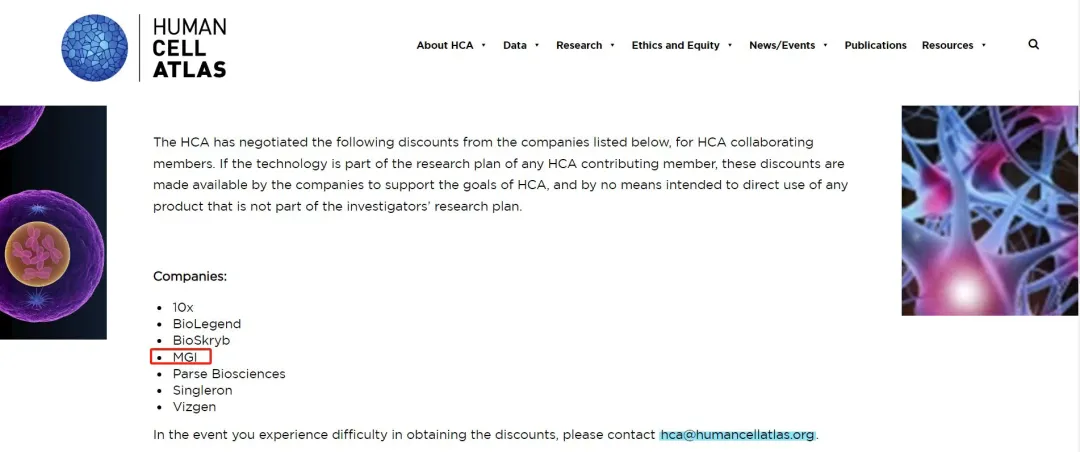
Task: Select the Resources menu label
Action: coord(948,45)
